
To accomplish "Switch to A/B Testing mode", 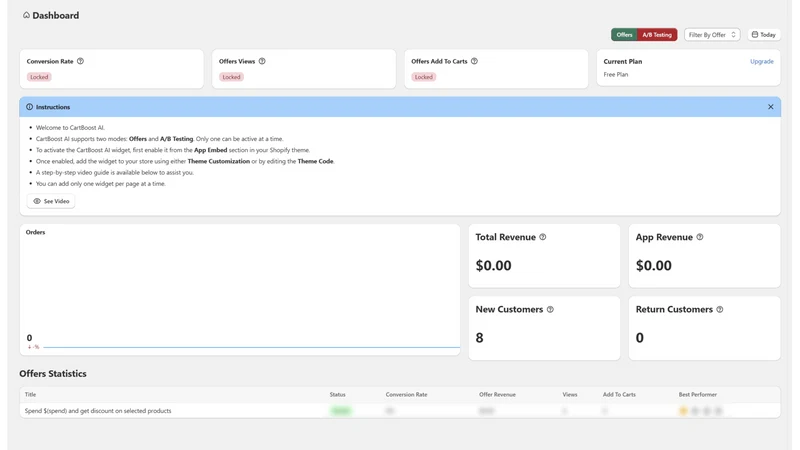I will pyautogui.click(x=657, y=35).
